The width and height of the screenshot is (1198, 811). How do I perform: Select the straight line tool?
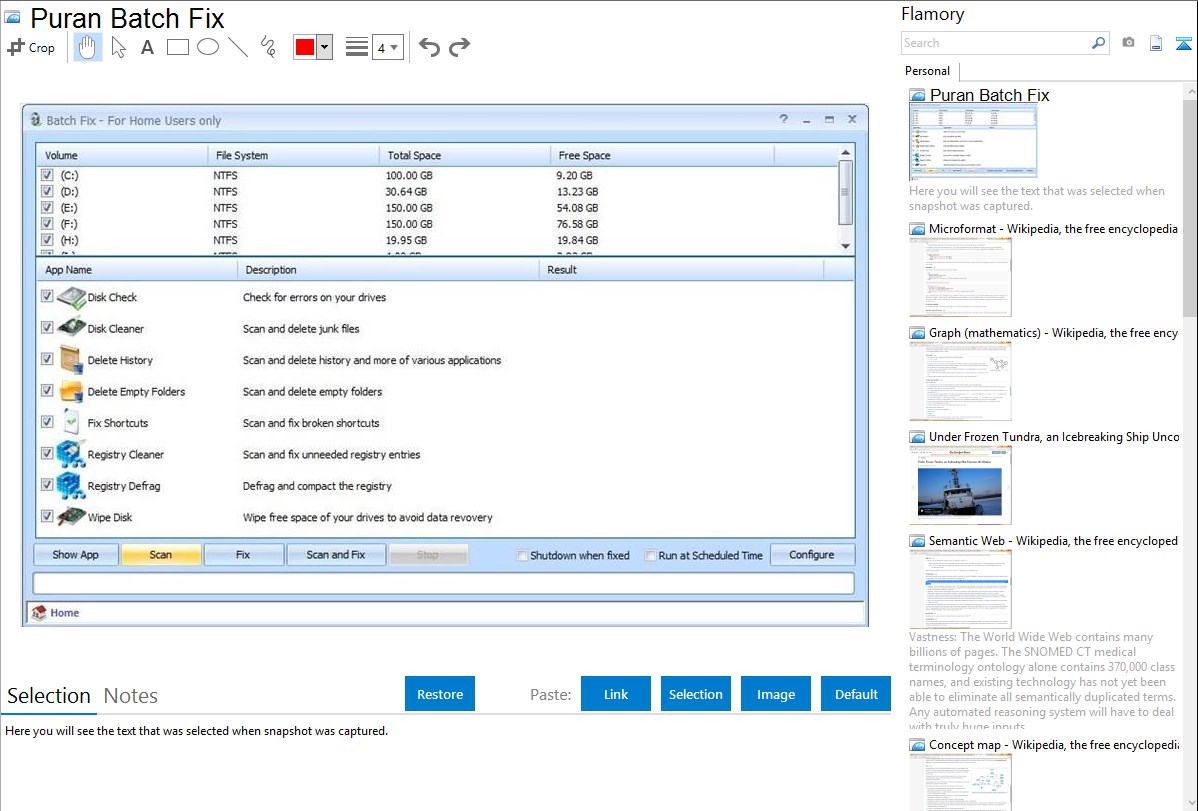pyautogui.click(x=238, y=47)
